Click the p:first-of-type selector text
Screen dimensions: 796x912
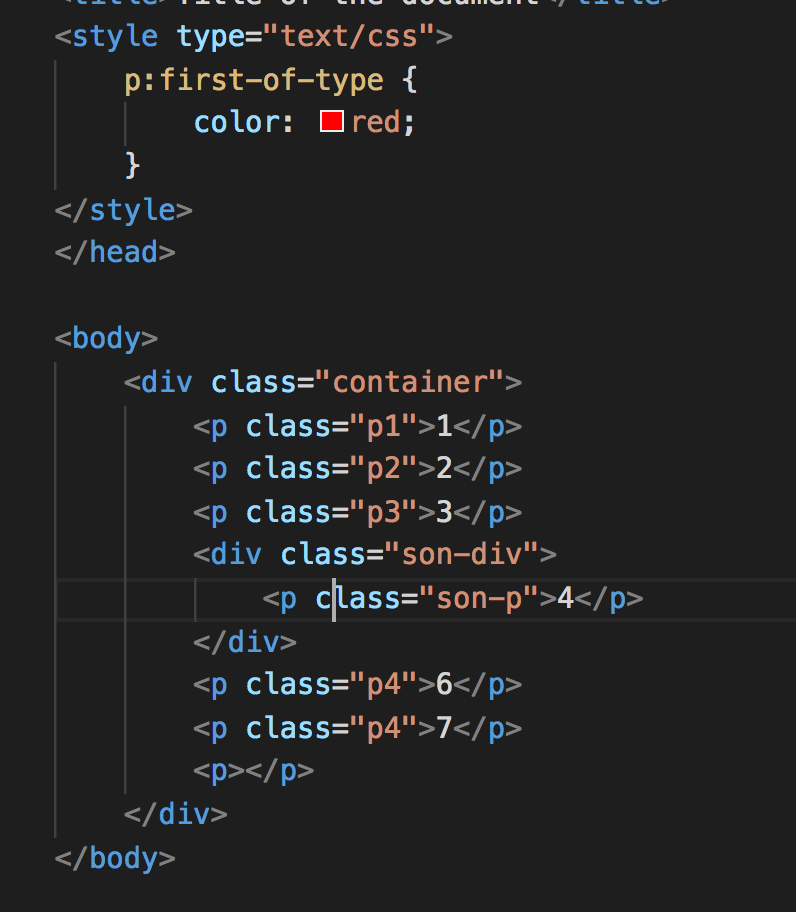pos(253,80)
